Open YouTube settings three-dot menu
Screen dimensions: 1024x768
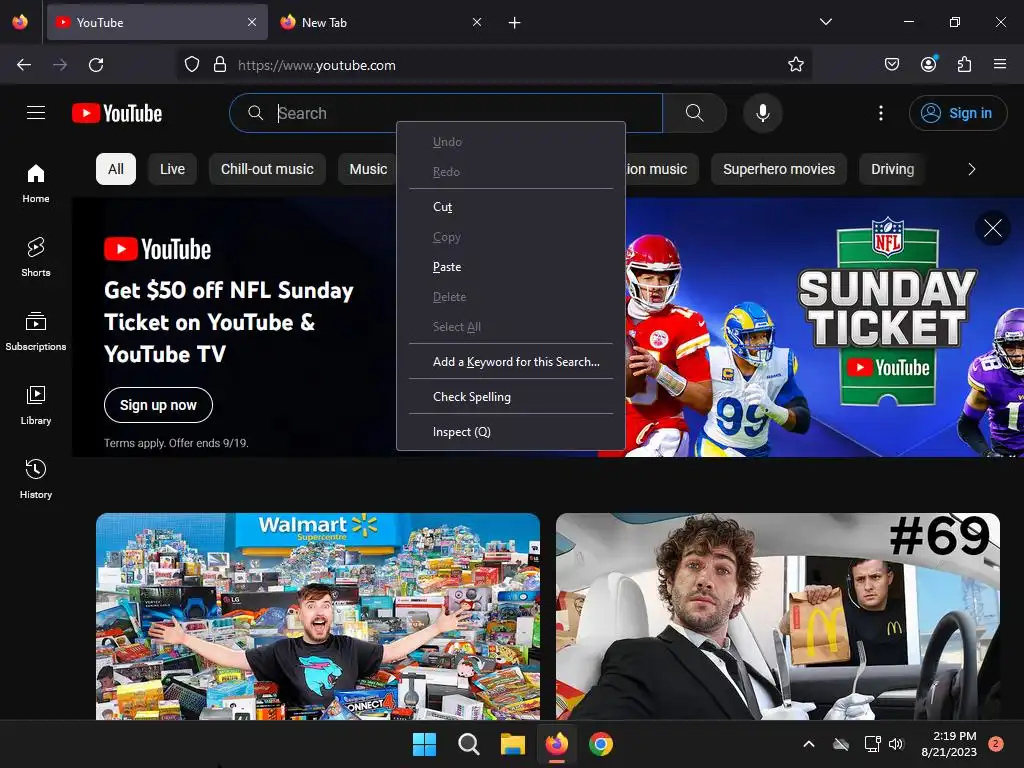coord(880,113)
